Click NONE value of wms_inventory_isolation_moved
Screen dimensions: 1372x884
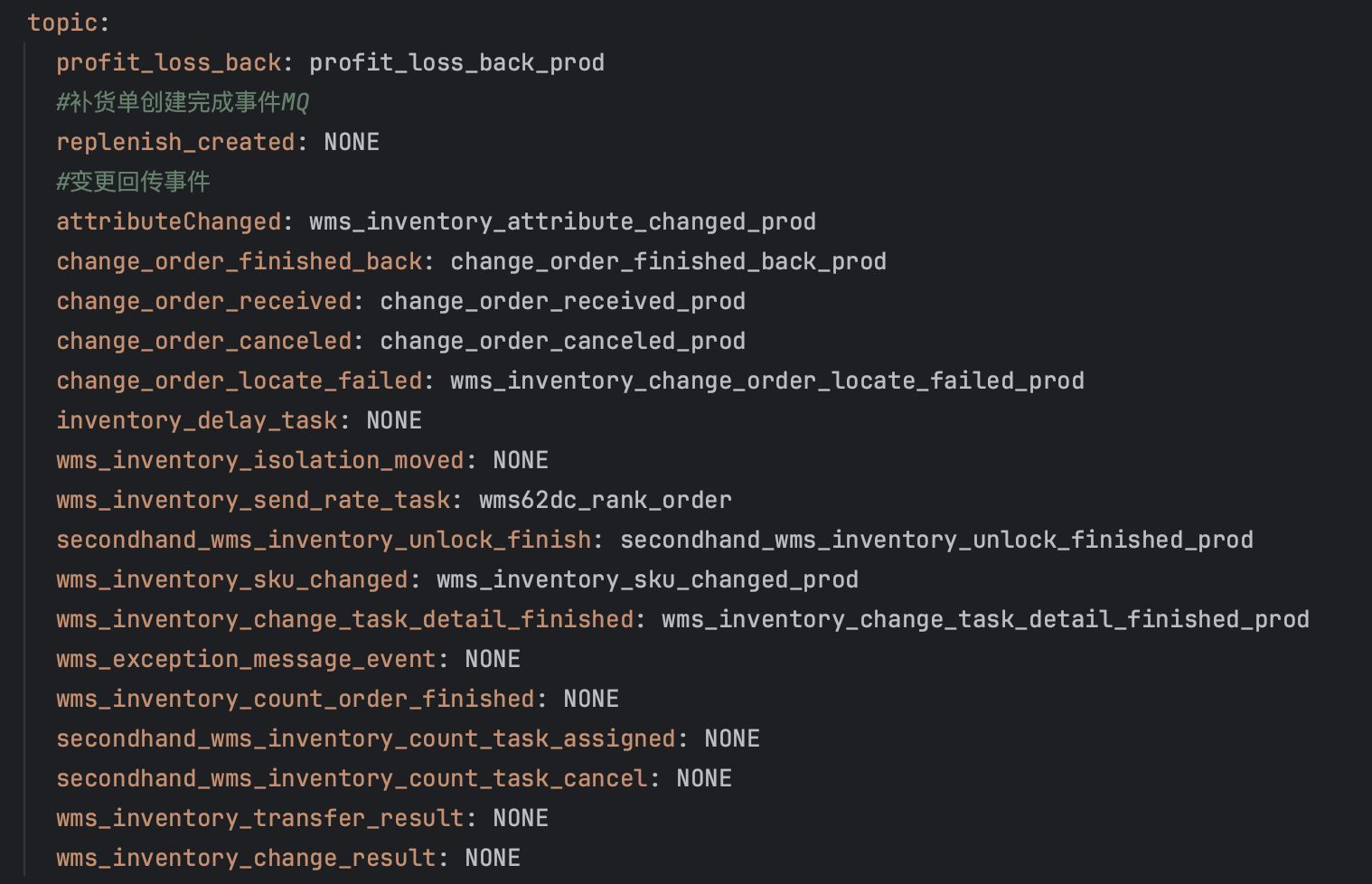click(x=521, y=460)
